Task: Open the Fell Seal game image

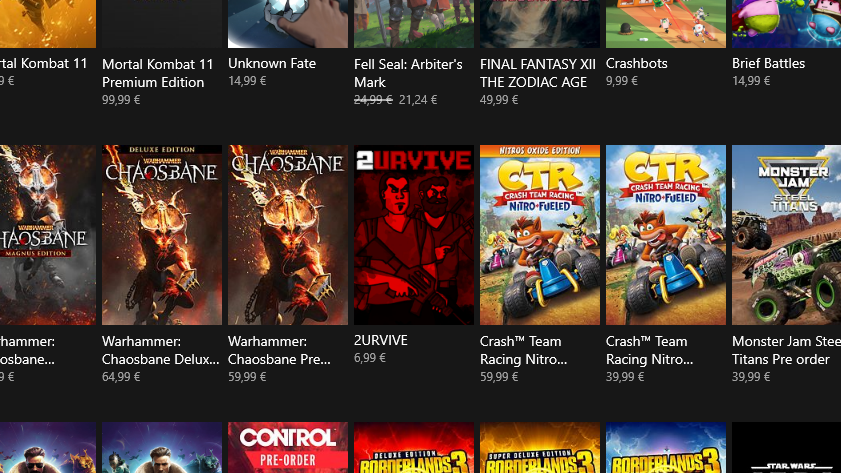Action: 414,24
